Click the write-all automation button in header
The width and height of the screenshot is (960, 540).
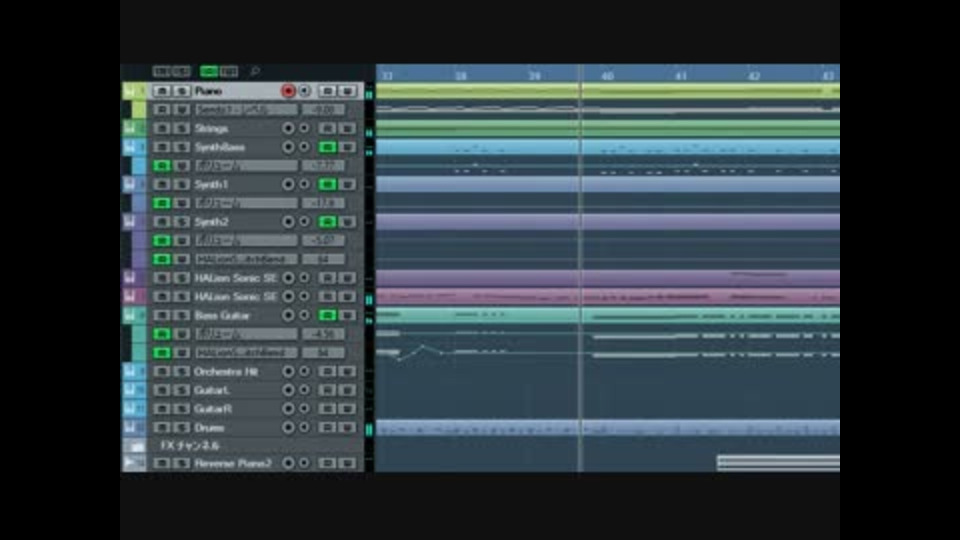click(x=229, y=72)
